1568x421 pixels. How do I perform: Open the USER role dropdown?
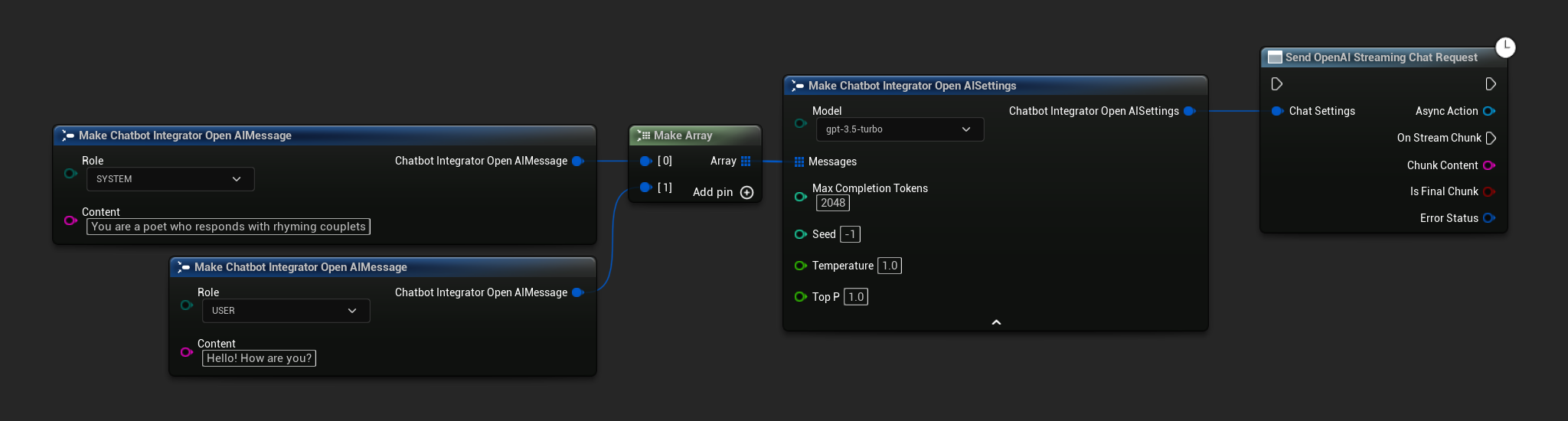[x=286, y=311]
